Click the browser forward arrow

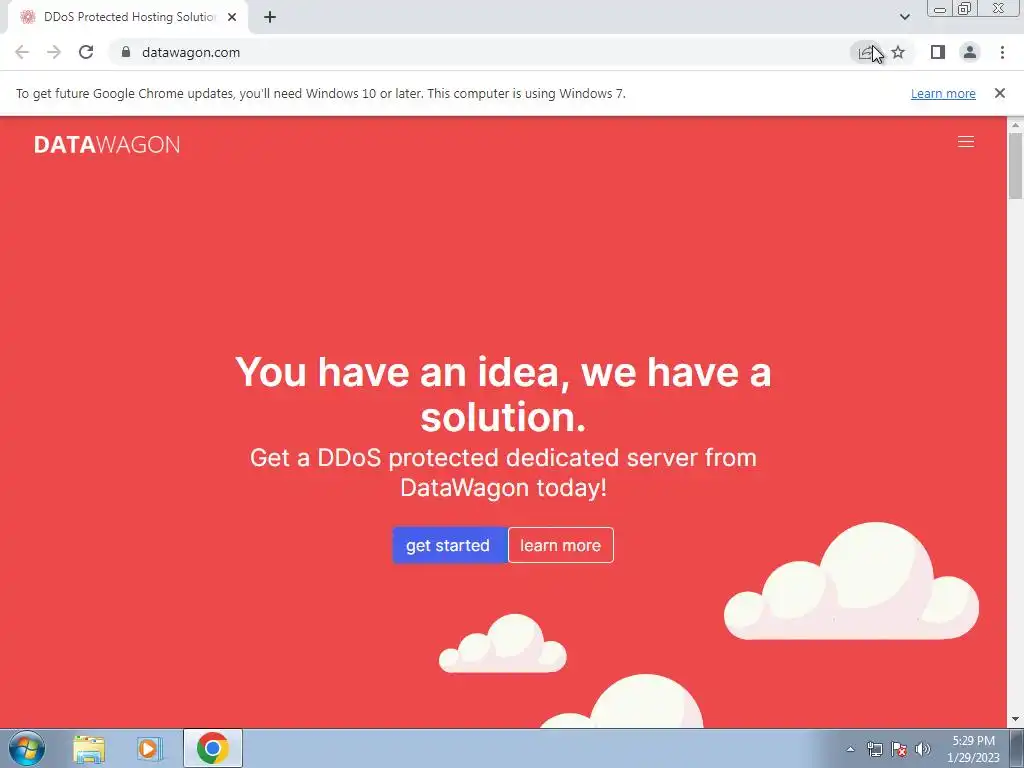click(54, 52)
